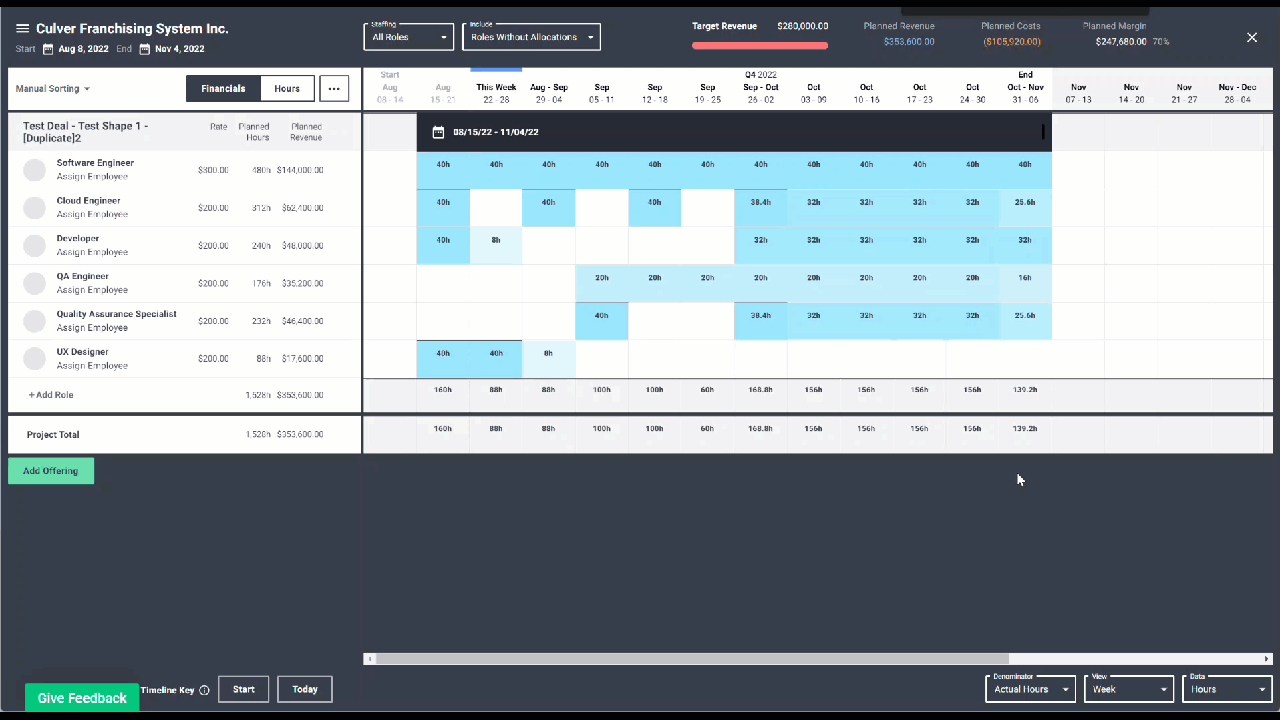Click the 08/15/22 - 11/04/22 deal date bar
Image resolution: width=1280 pixels, height=720 pixels.
tap(734, 132)
